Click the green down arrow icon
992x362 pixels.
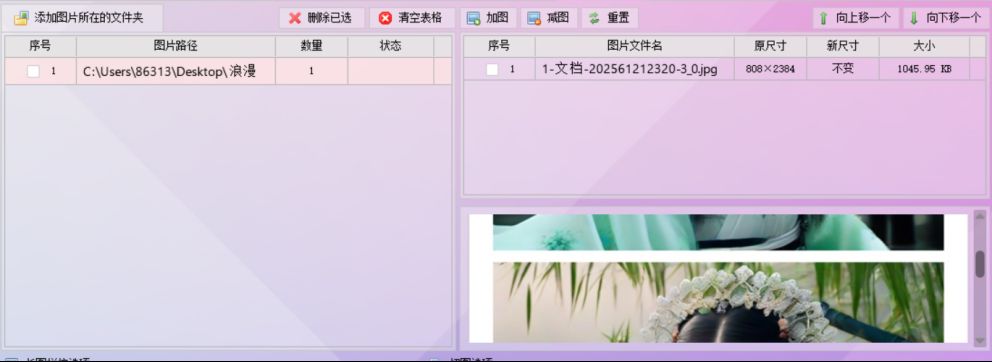point(914,18)
